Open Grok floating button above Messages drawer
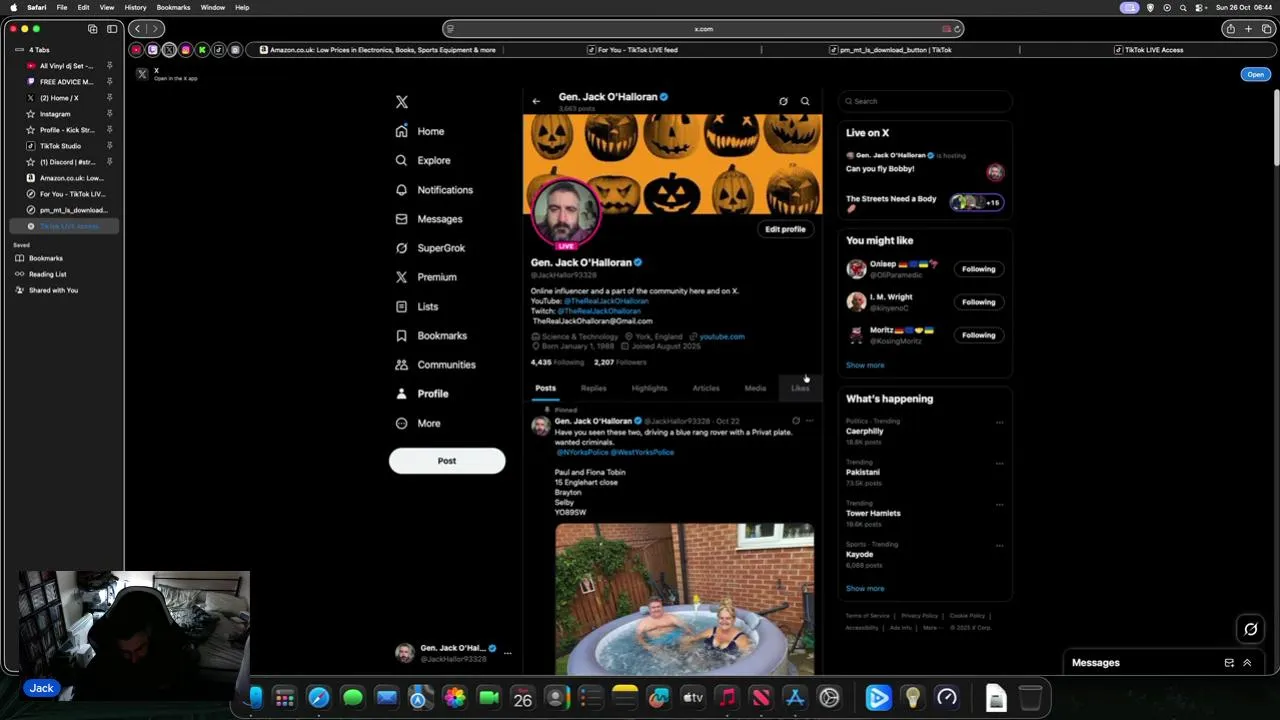Image resolution: width=1280 pixels, height=720 pixels. [1250, 629]
